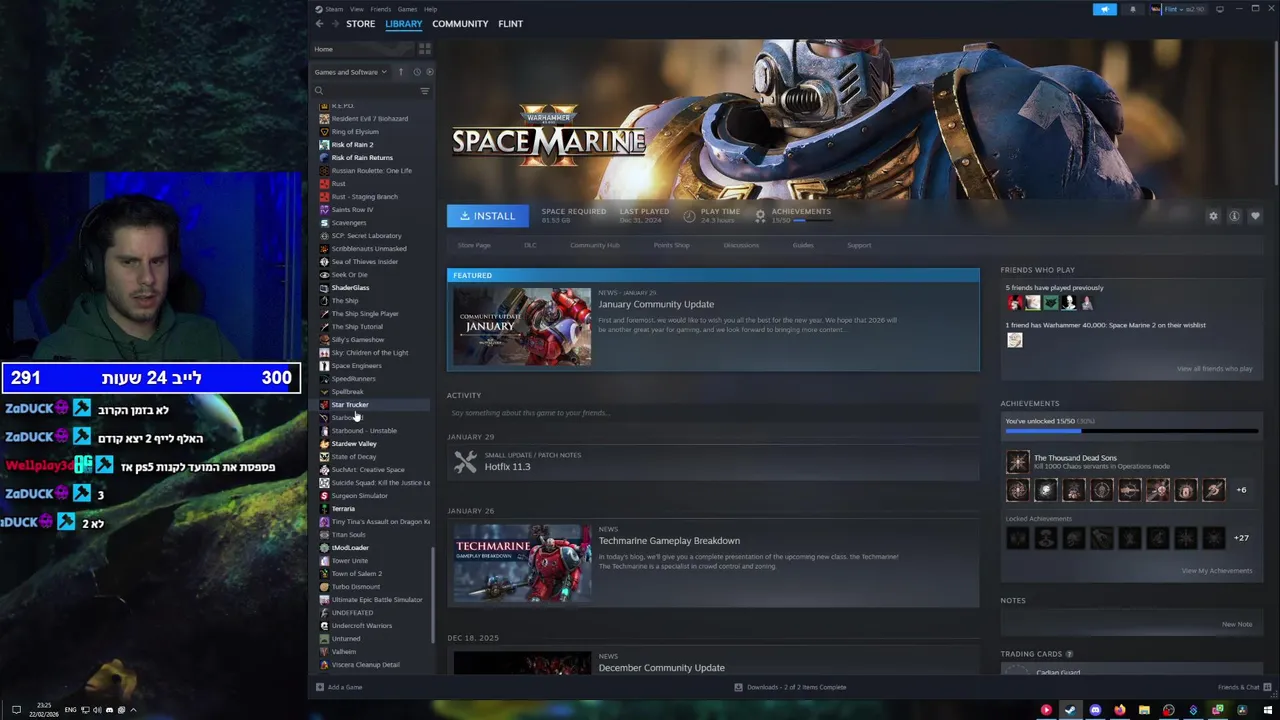1280x720 pixels.
Task: Show +6 more unlocked achievements
Action: tap(1241, 490)
